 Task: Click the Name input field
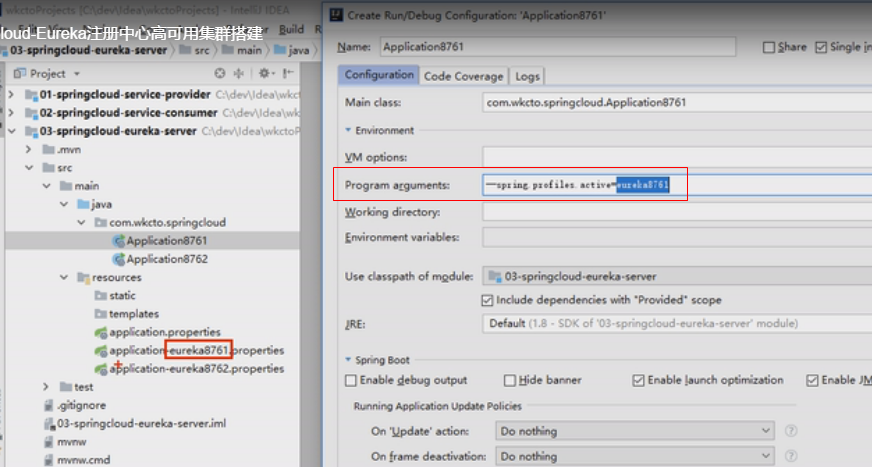(558, 47)
